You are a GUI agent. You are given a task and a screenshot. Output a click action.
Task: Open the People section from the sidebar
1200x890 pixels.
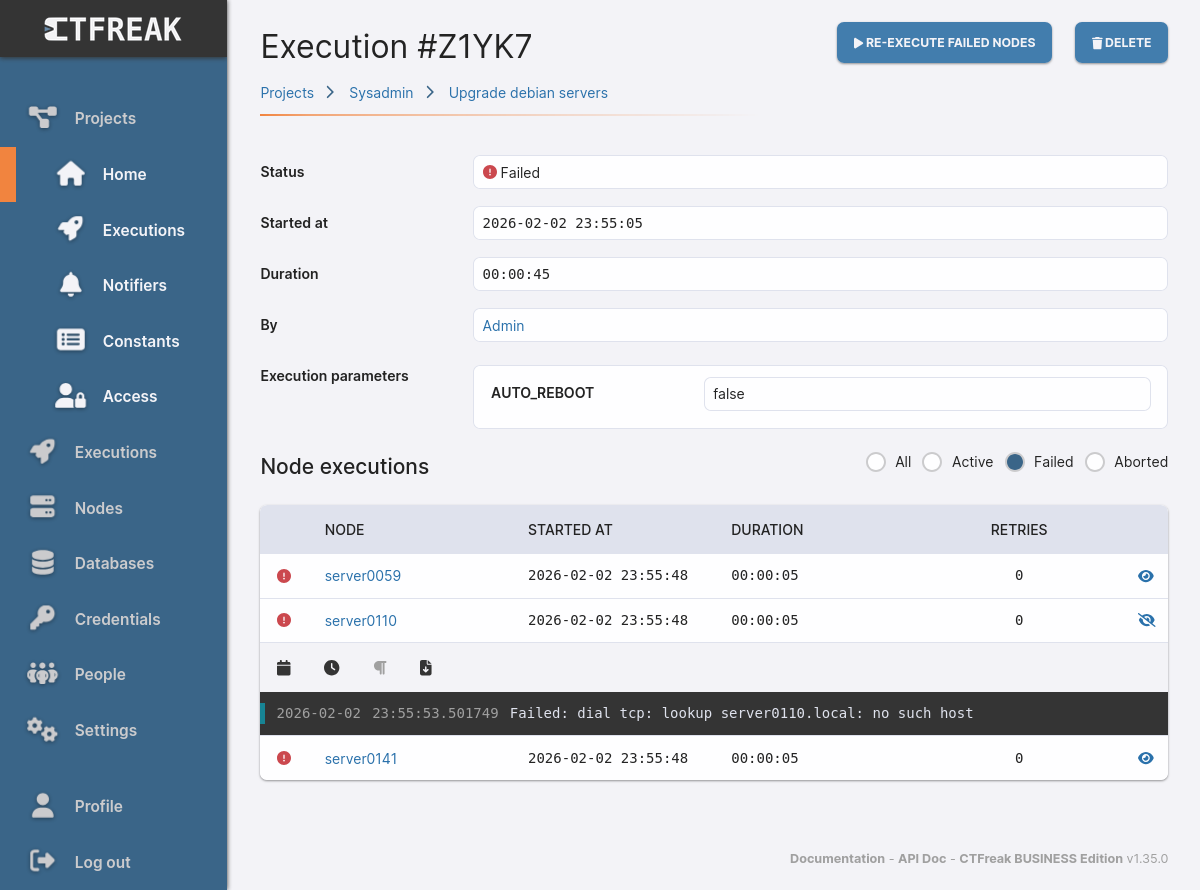pyautogui.click(x=100, y=674)
